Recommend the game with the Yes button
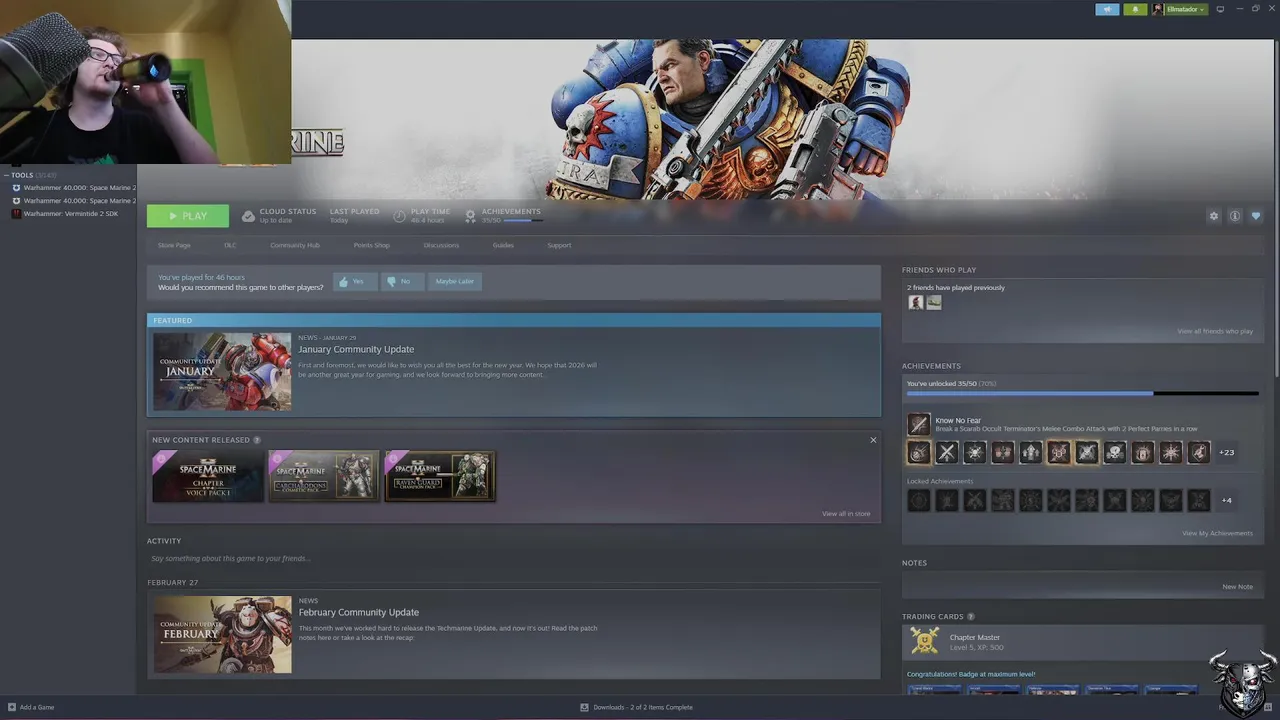 pos(353,281)
